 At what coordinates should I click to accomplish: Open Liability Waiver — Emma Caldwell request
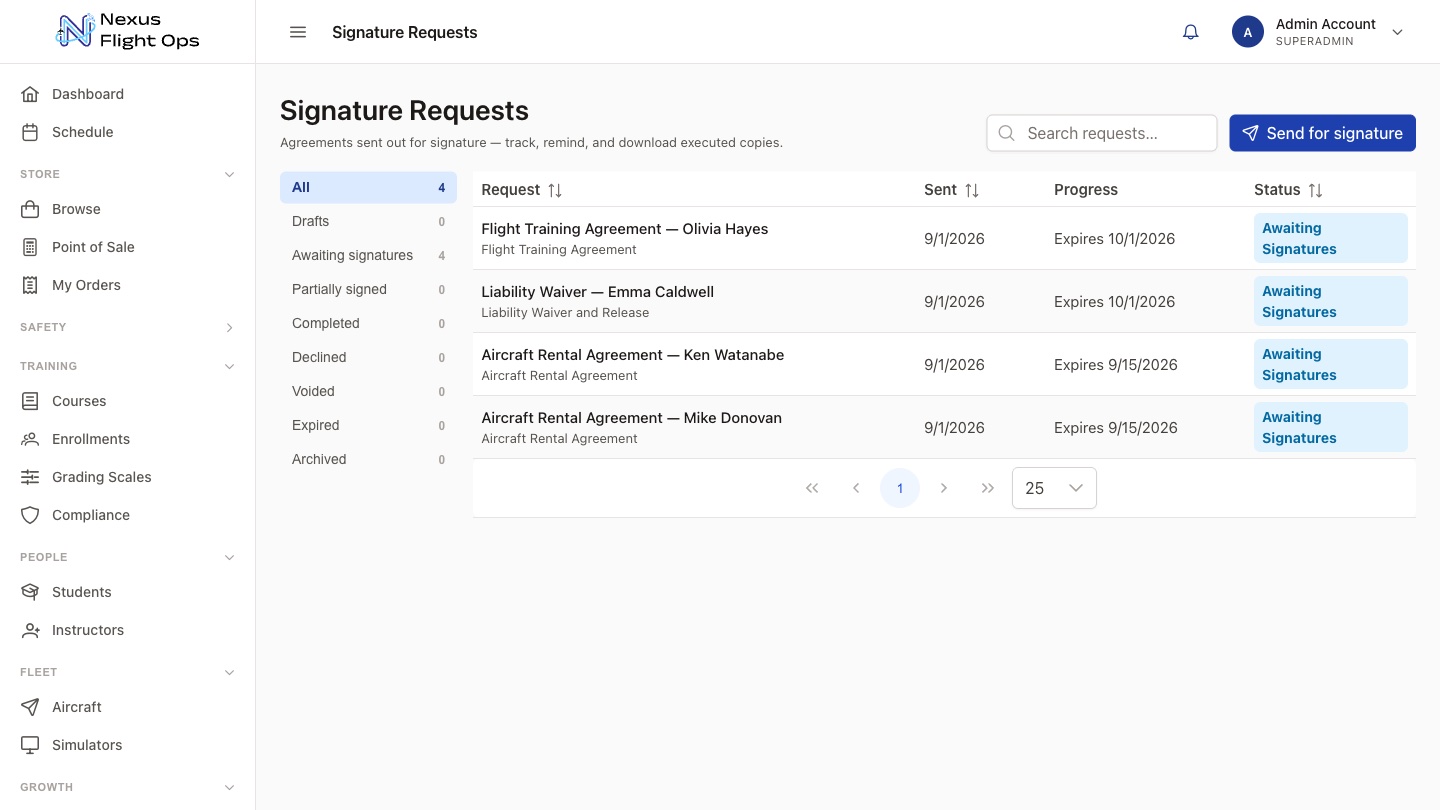[944, 301]
